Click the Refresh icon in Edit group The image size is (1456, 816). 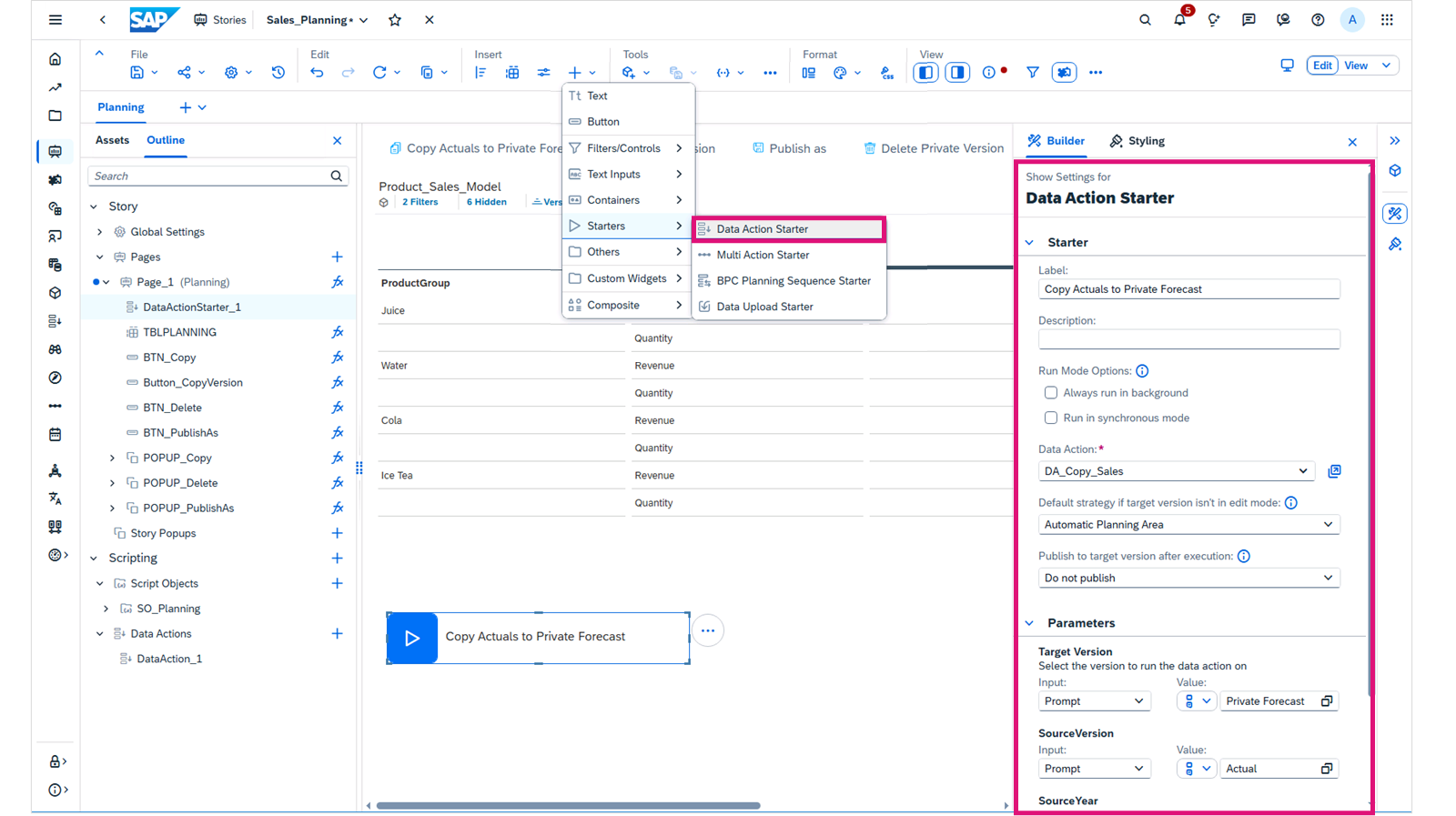click(379, 72)
